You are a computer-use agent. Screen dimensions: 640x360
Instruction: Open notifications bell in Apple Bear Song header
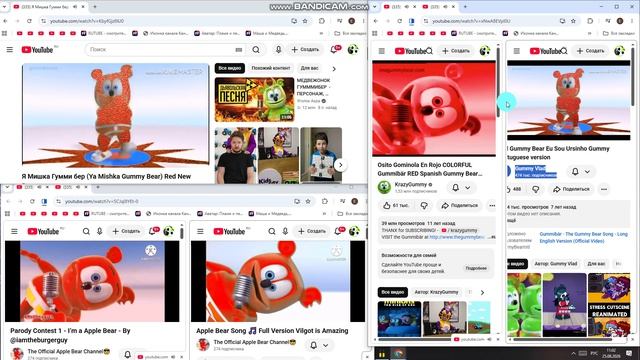(x=339, y=231)
